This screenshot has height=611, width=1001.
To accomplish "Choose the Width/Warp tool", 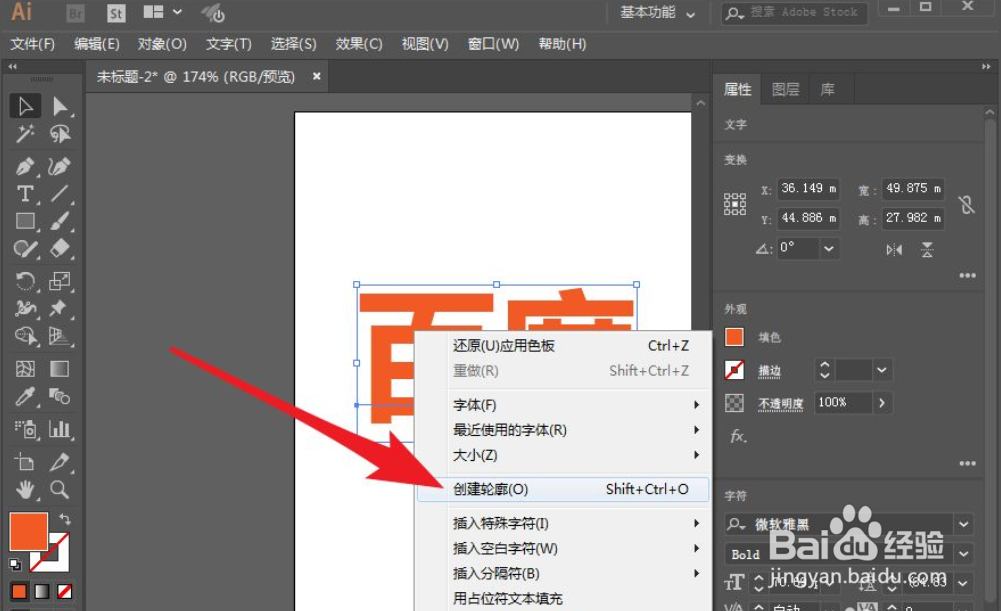I will coord(26,308).
